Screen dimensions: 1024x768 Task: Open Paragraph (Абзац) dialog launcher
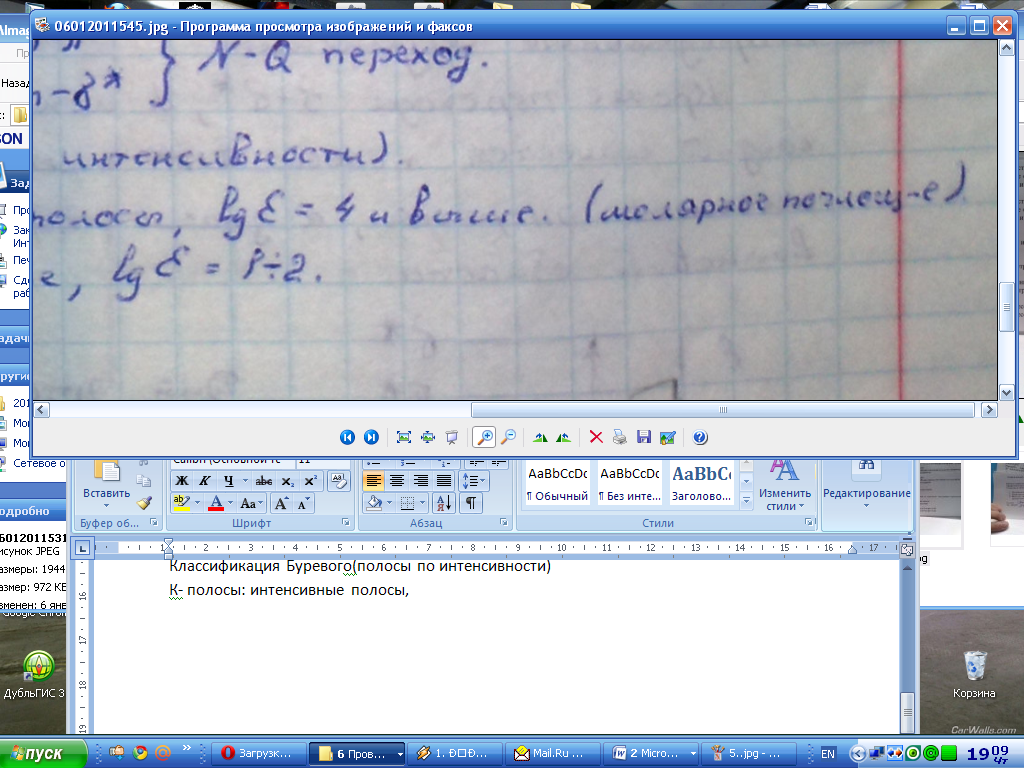(504, 522)
